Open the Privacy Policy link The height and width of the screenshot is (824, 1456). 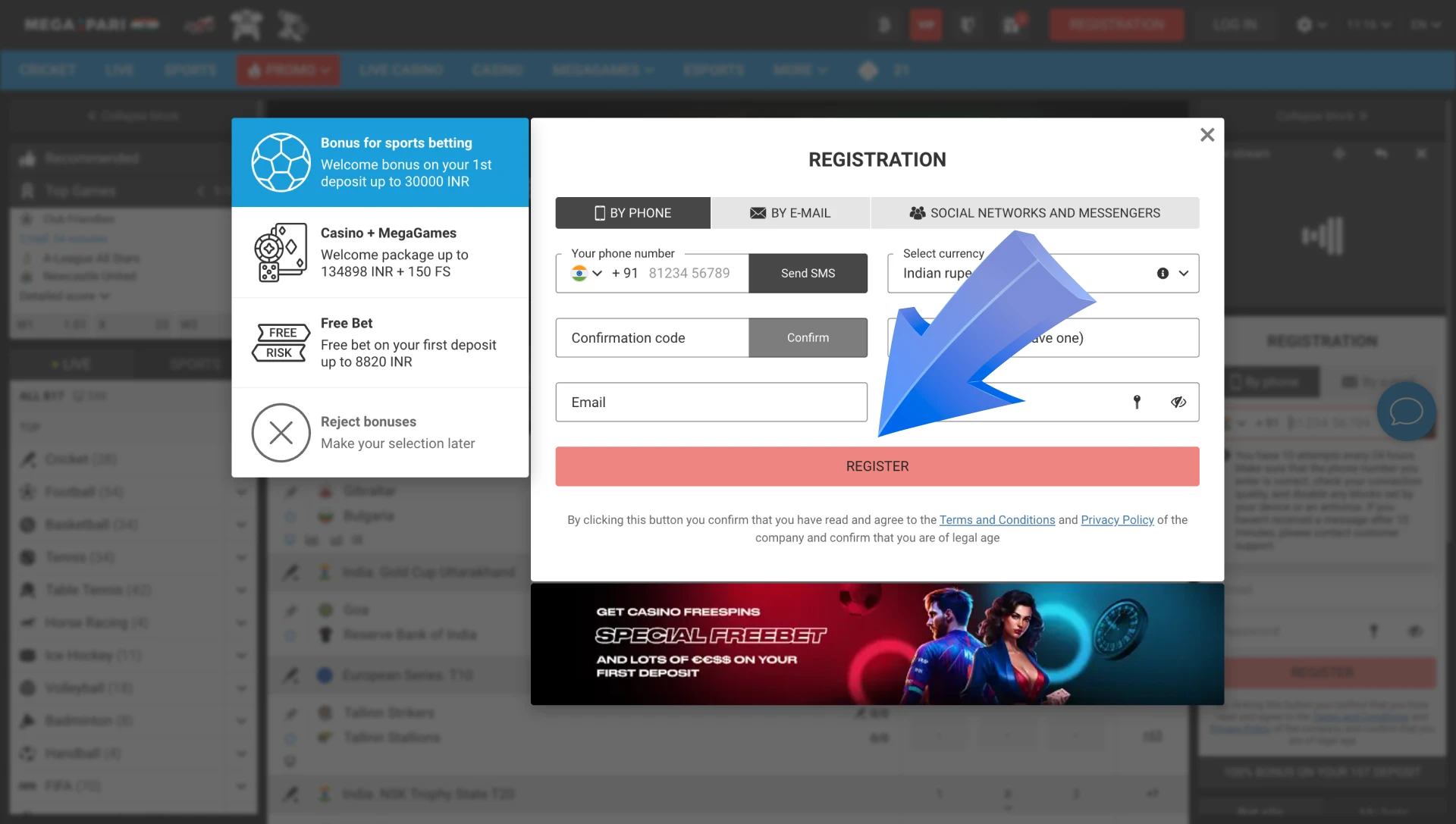(x=1117, y=520)
